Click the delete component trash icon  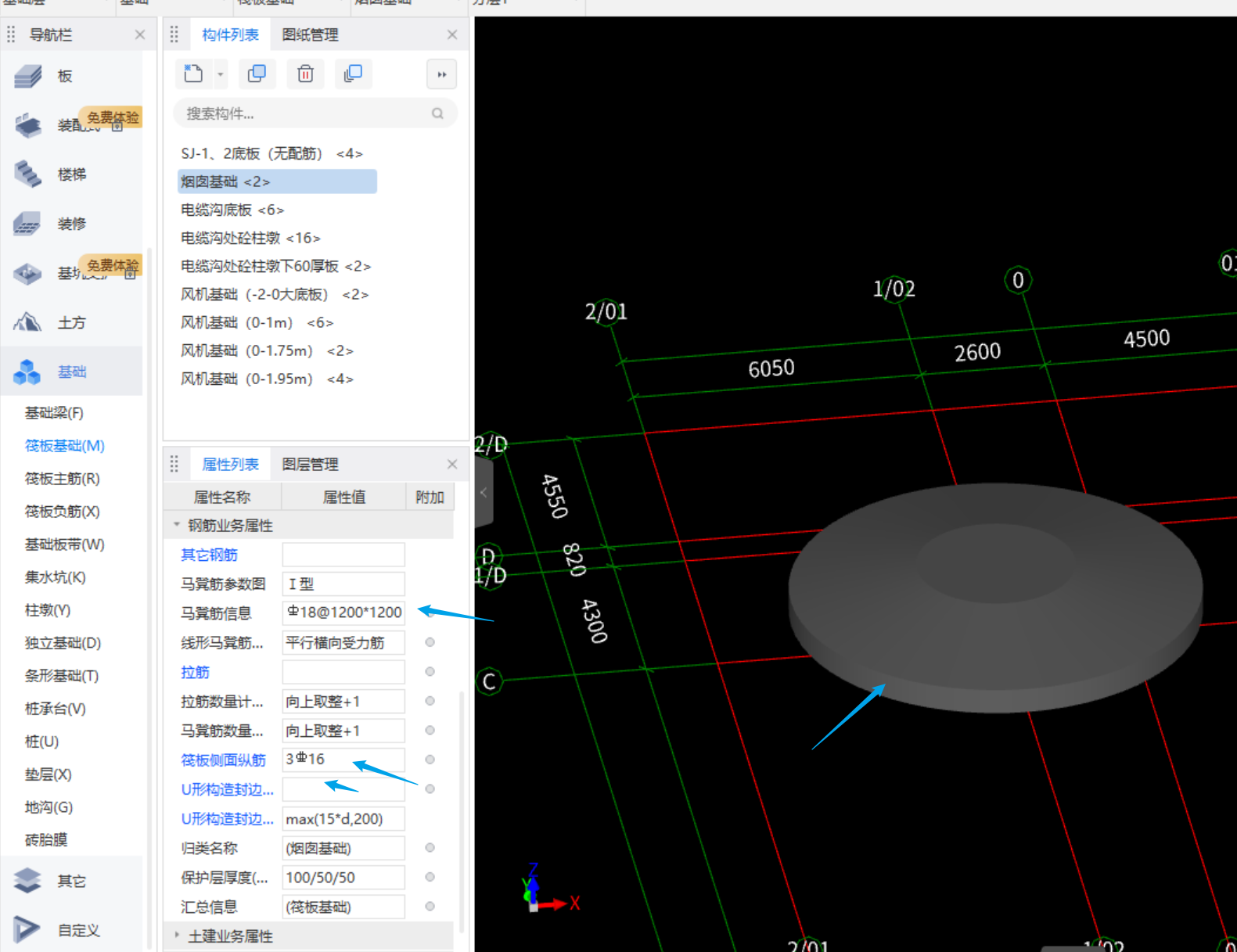pos(305,74)
